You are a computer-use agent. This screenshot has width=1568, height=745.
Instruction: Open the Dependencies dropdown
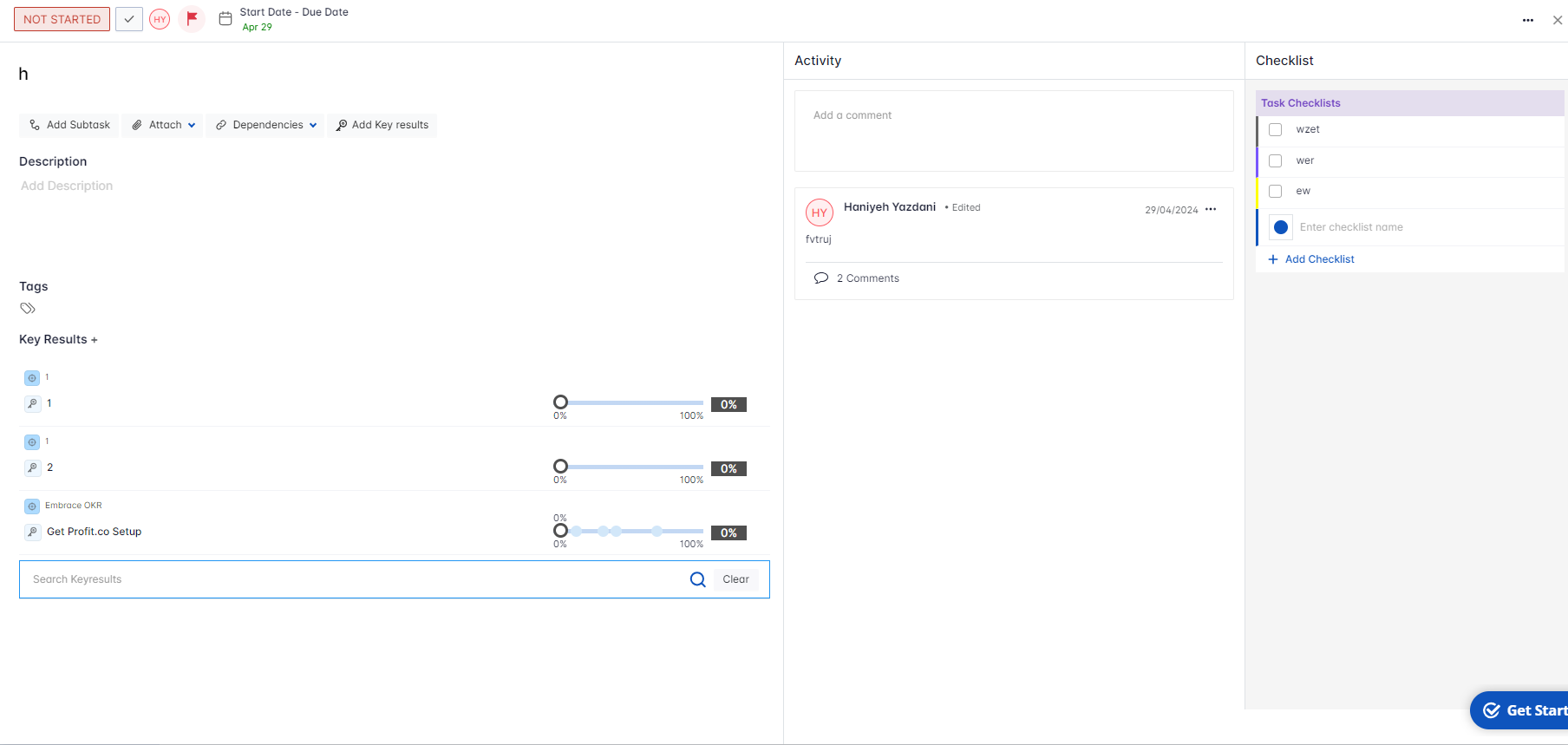(x=266, y=125)
